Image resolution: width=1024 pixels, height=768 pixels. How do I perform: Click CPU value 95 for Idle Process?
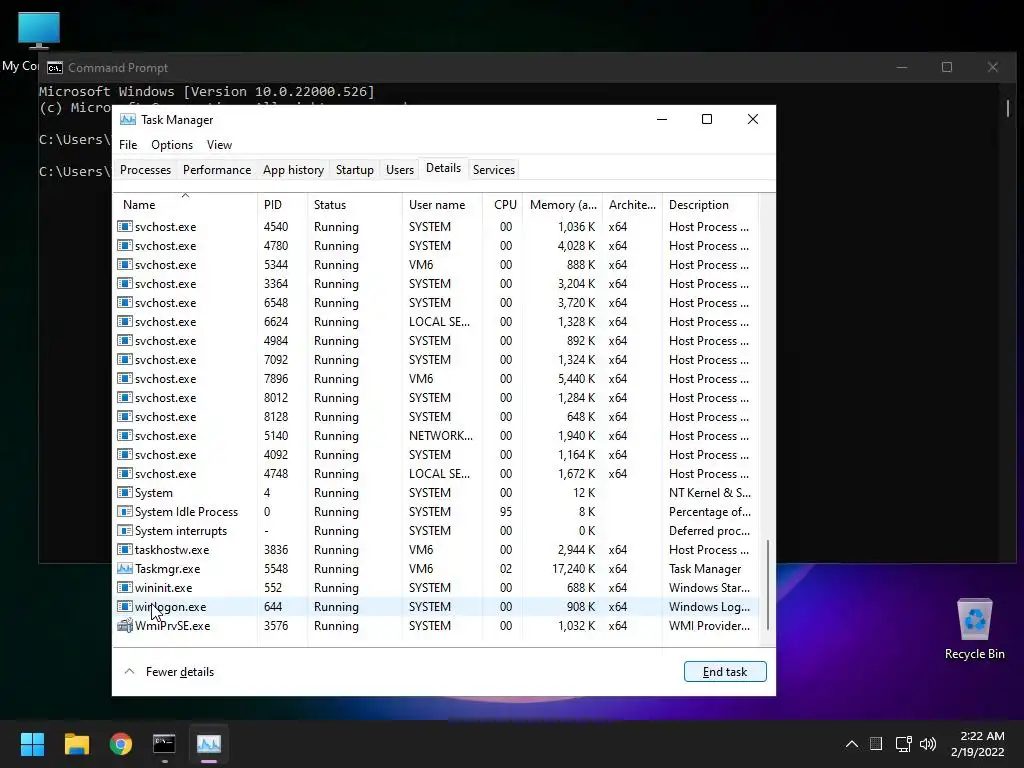506,512
